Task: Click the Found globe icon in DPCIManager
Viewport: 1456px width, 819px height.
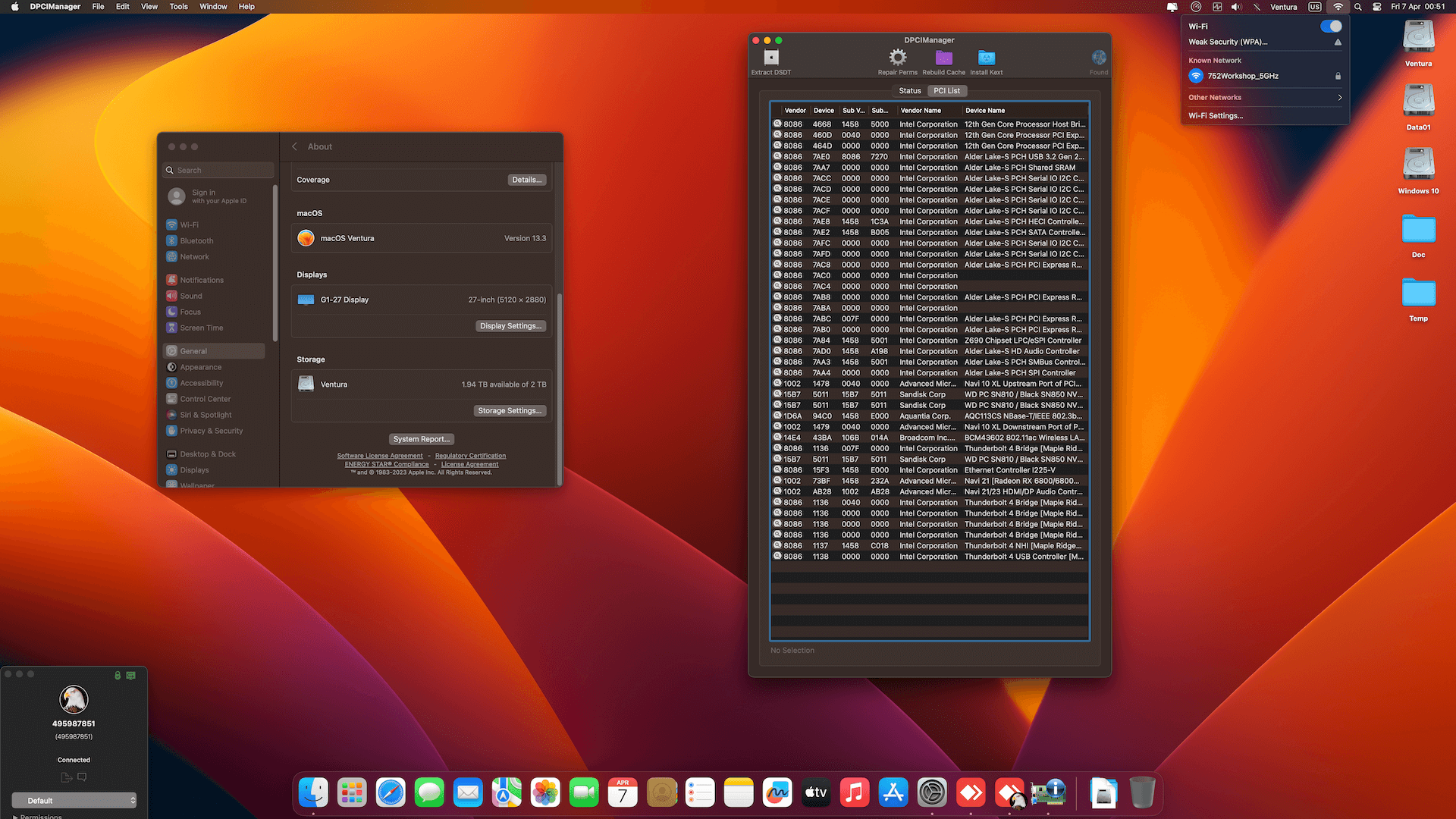Action: click(1099, 58)
